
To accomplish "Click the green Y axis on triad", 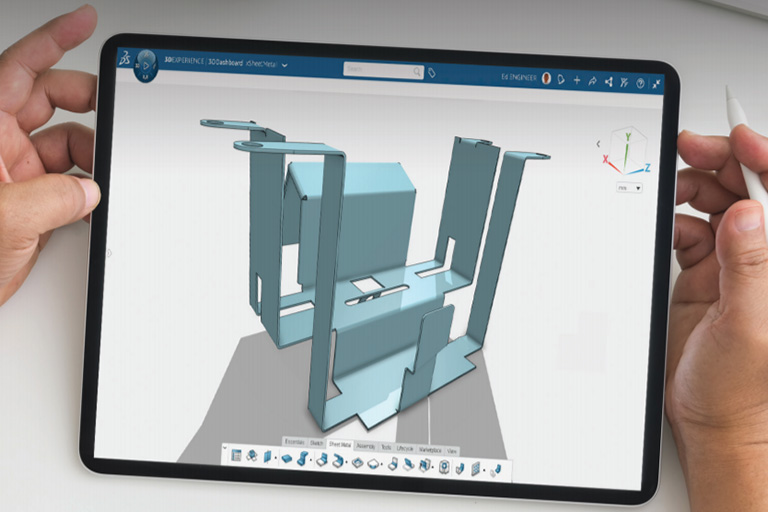I will 627,150.
